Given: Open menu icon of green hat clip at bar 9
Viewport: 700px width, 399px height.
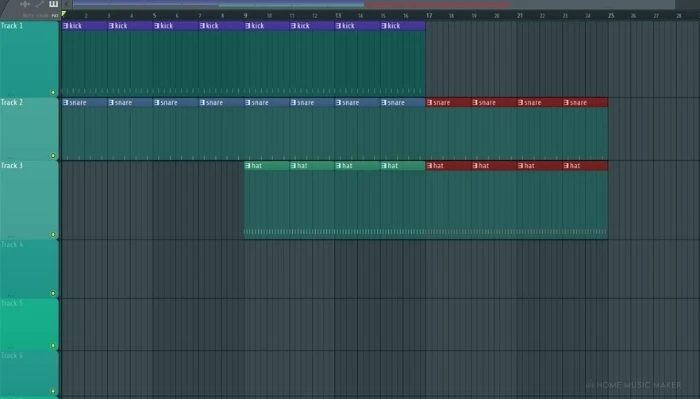Looking at the screenshot, I should point(248,166).
